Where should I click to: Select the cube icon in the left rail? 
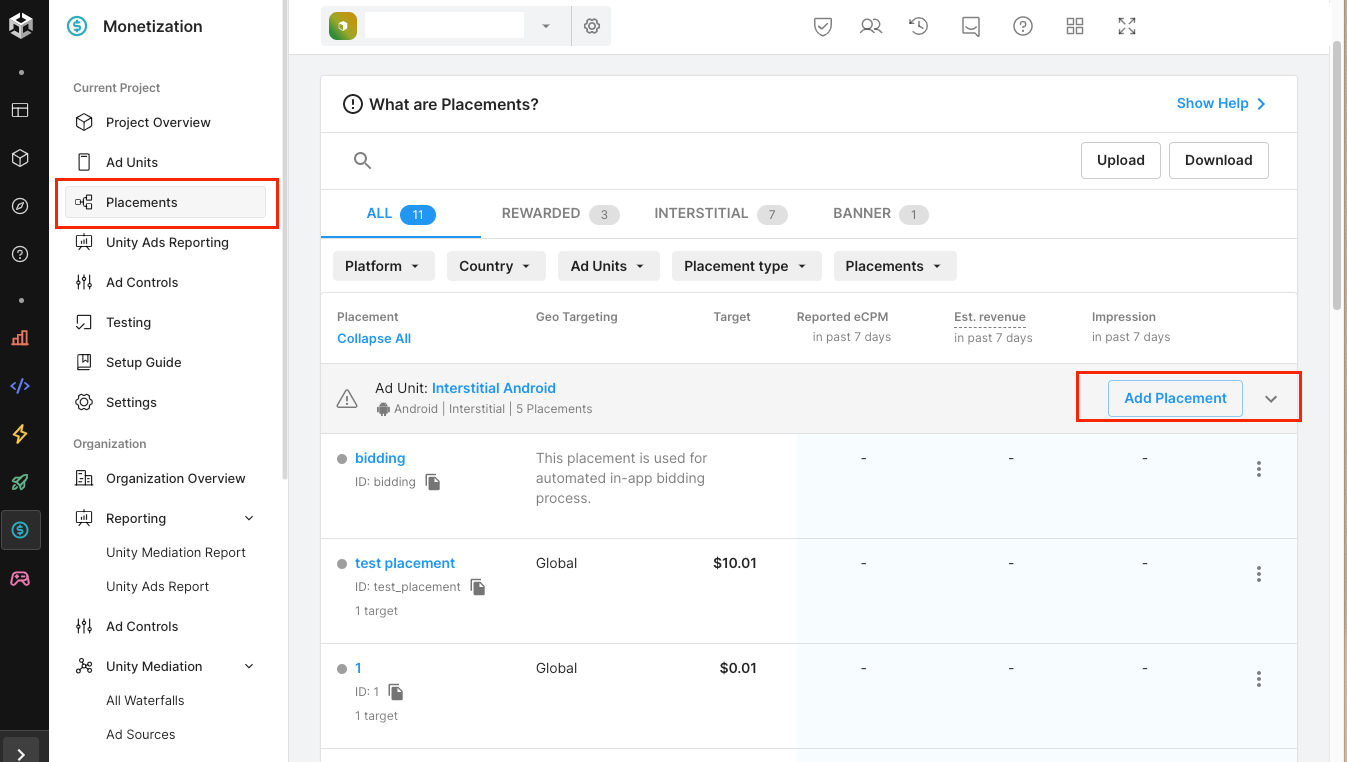20,158
